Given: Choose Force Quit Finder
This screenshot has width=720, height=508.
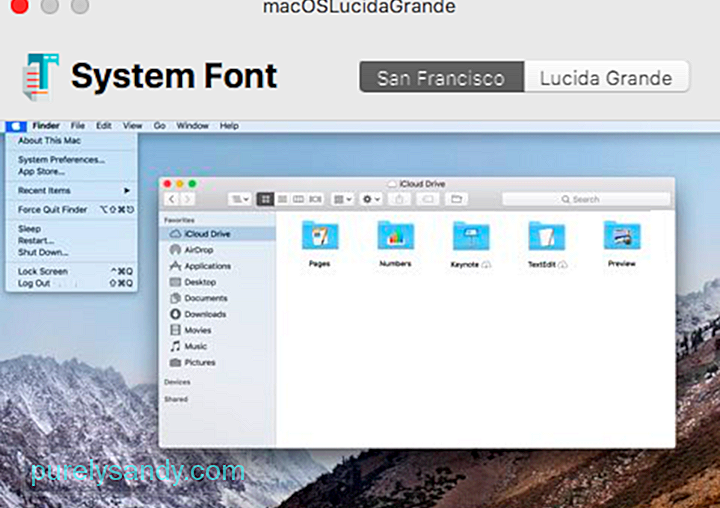Looking at the screenshot, I should tap(72, 210).
